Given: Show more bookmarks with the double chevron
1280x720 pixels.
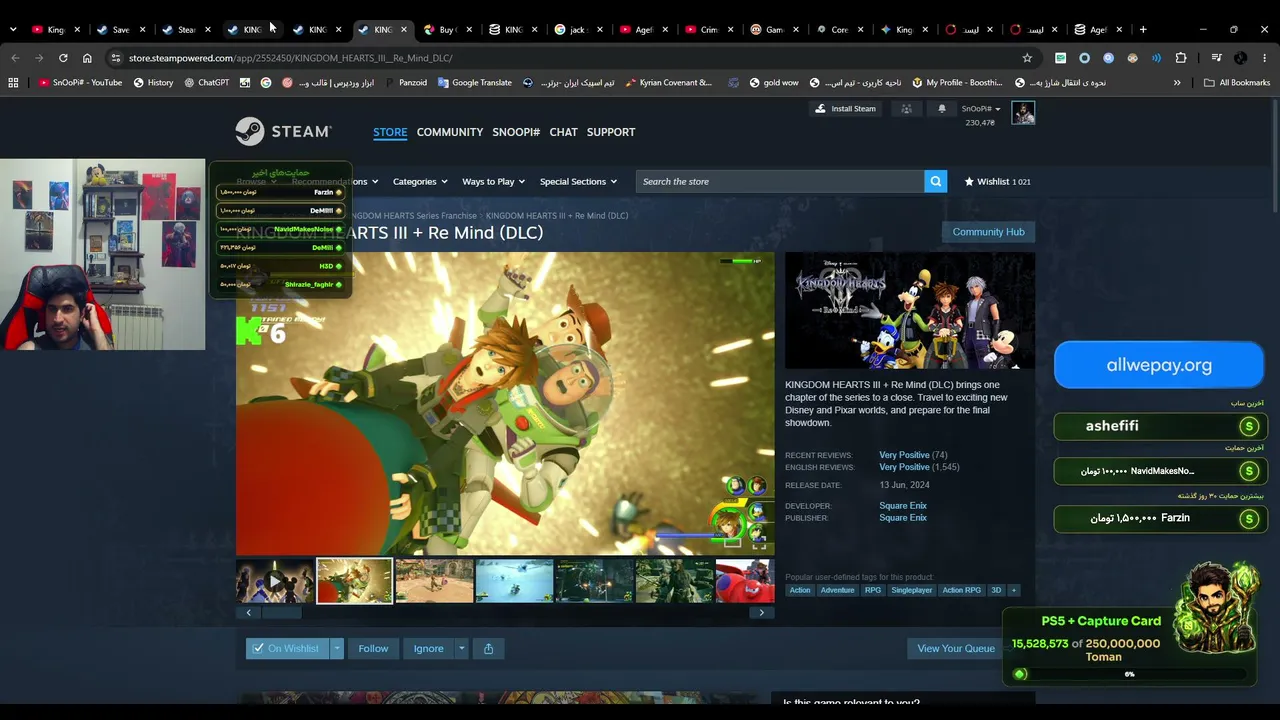Looking at the screenshot, I should coord(1177,83).
